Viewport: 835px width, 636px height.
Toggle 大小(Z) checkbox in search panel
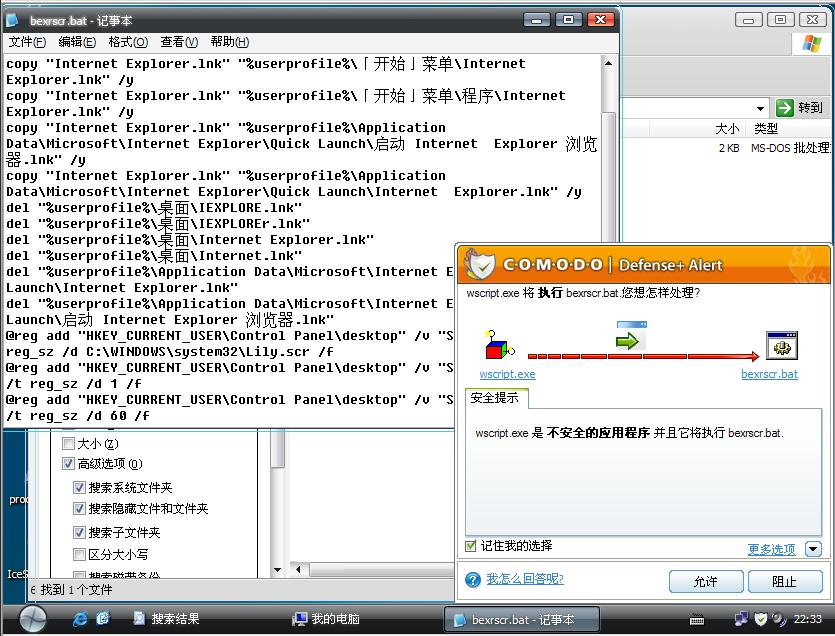pos(68,443)
